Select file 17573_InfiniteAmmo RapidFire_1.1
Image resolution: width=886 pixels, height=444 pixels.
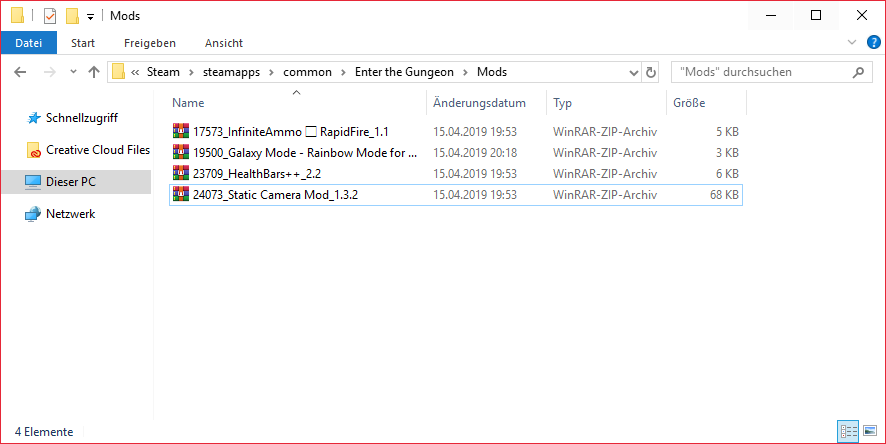point(290,132)
